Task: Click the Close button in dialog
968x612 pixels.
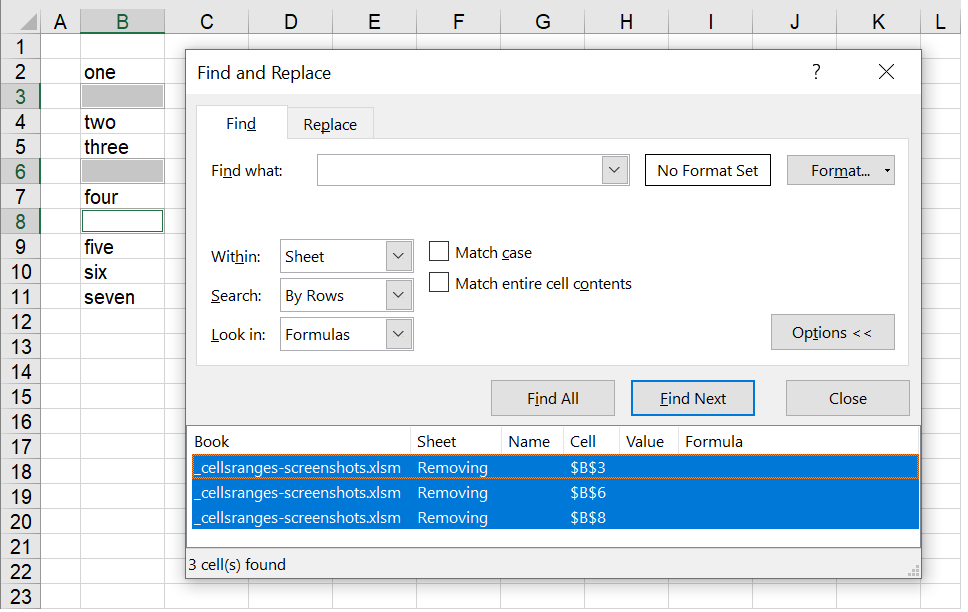Action: point(848,398)
